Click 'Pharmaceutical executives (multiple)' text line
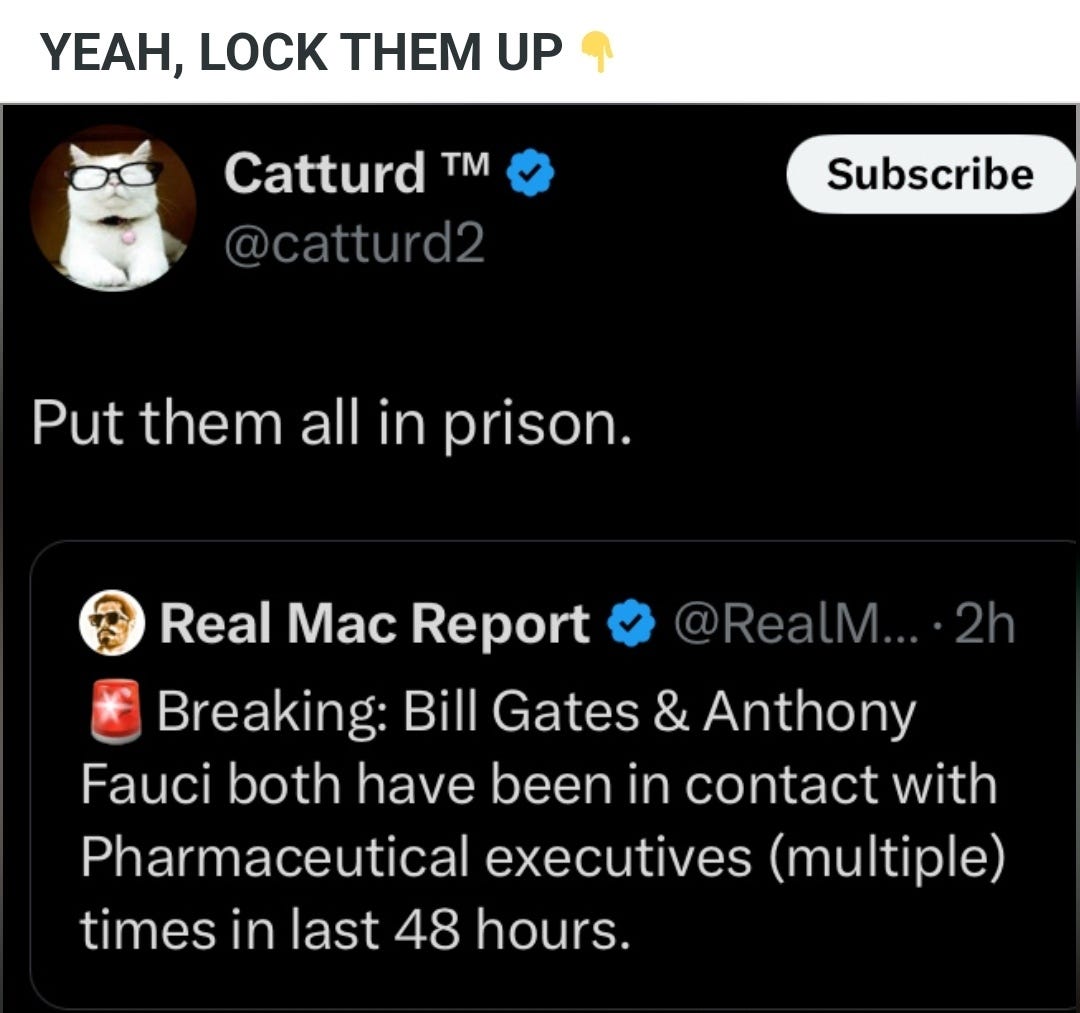Image resolution: width=1080 pixels, height=1013 pixels. [543, 859]
